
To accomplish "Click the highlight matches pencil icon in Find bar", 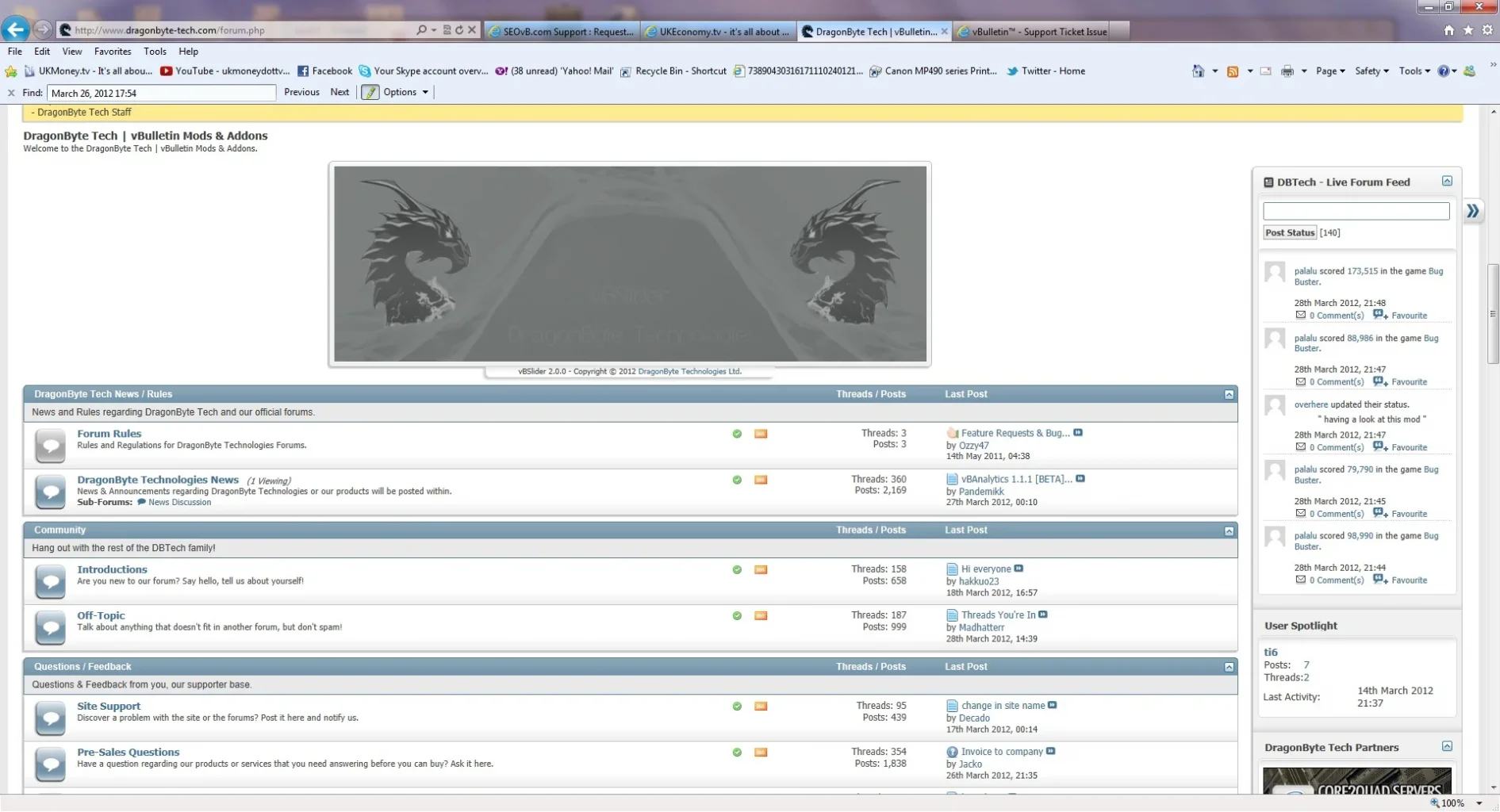I will (370, 93).
